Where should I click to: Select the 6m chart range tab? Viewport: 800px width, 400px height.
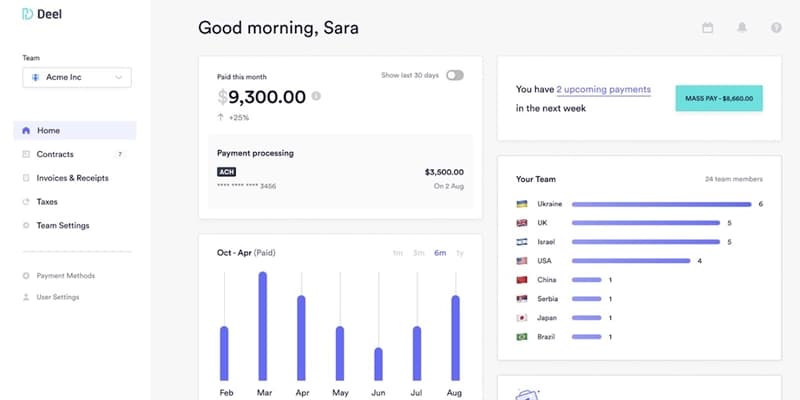click(440, 253)
